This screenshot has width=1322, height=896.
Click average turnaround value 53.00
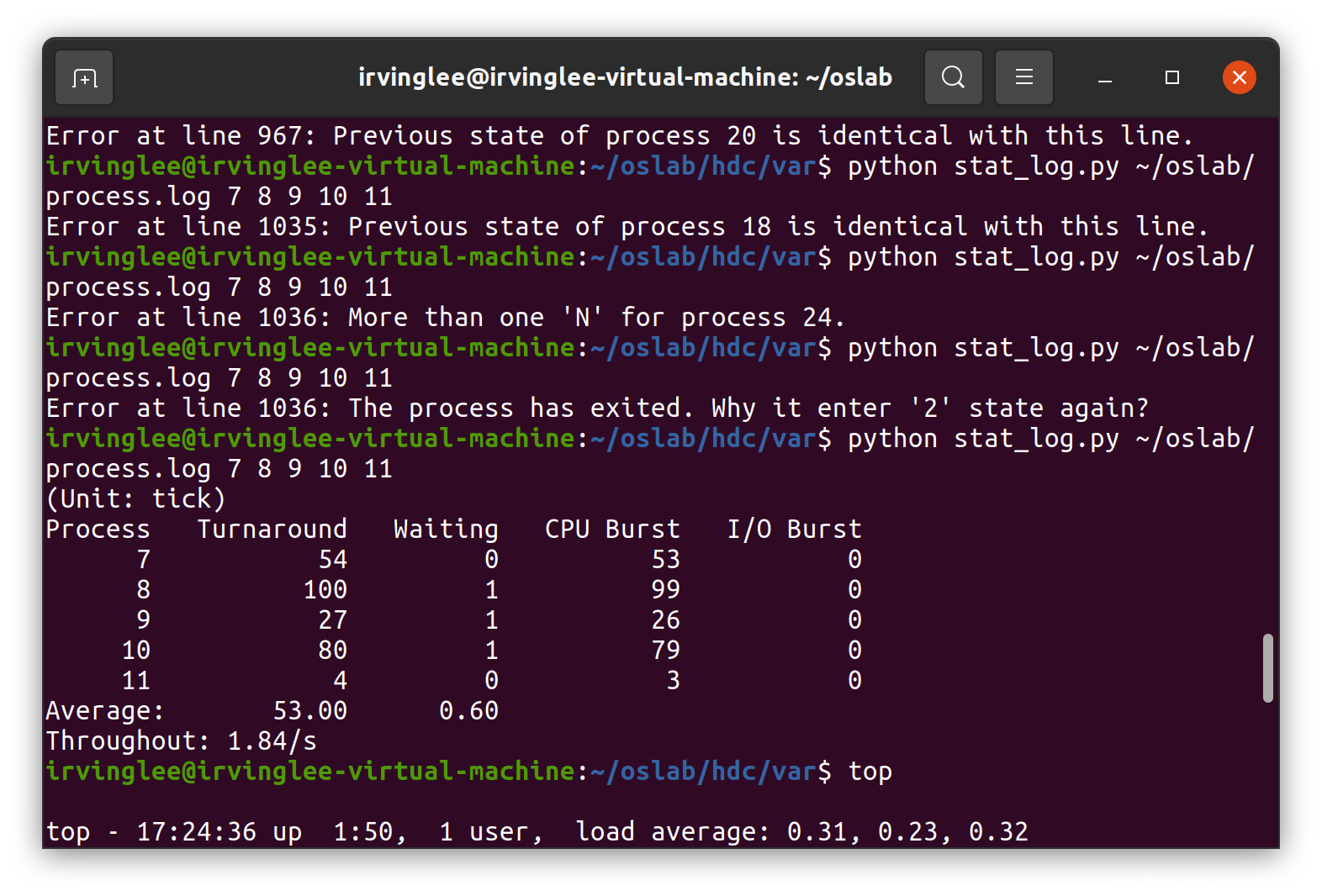[309, 710]
